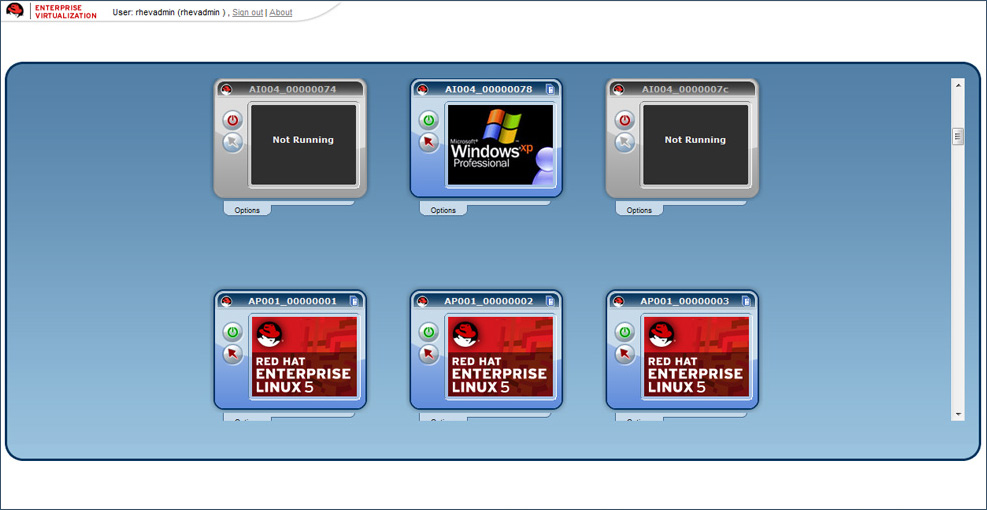The width and height of the screenshot is (987, 510).
Task: Click the document icon on AP001_00000002 title
Action: tap(550, 302)
